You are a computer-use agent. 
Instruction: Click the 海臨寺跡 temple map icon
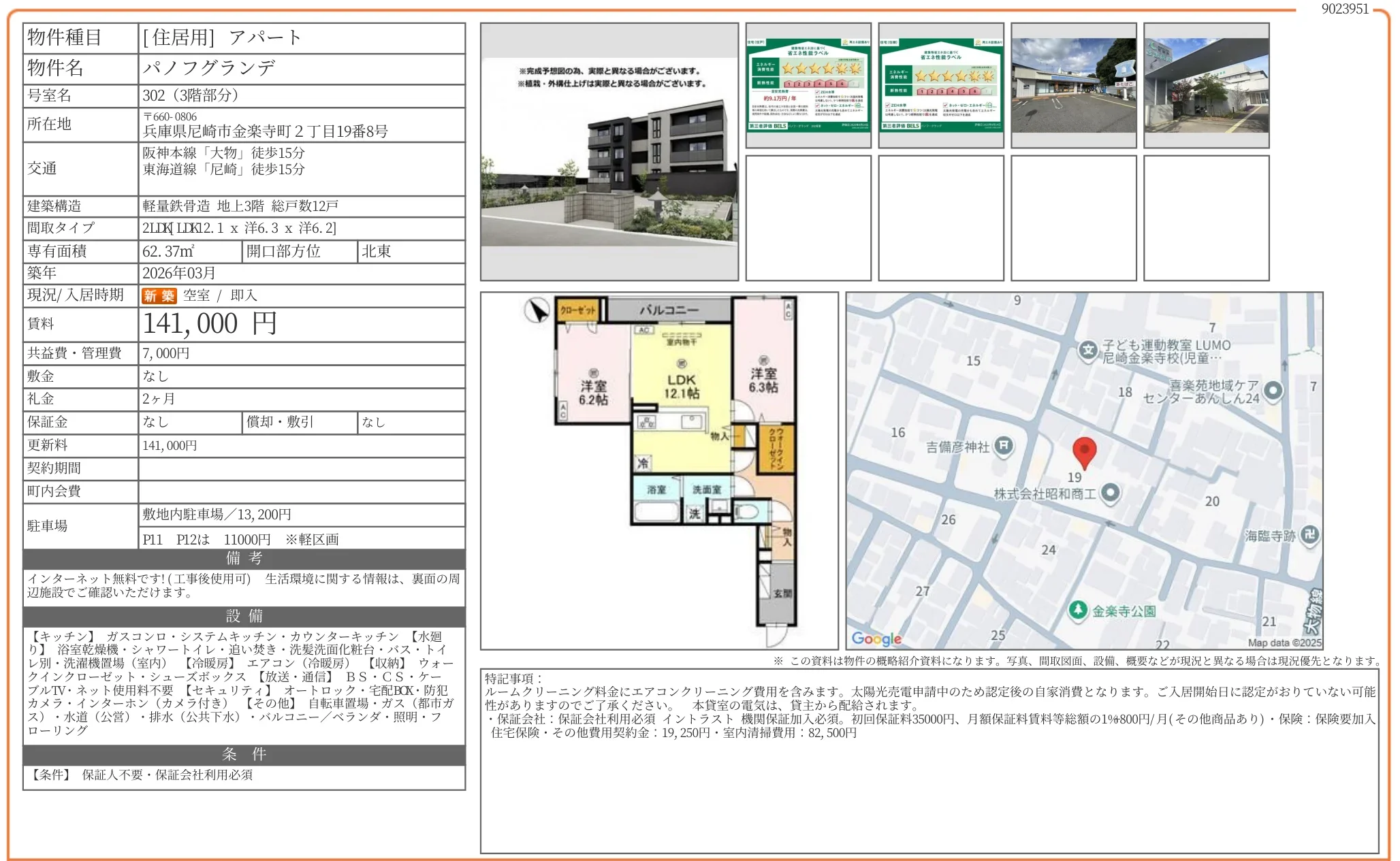[1309, 535]
